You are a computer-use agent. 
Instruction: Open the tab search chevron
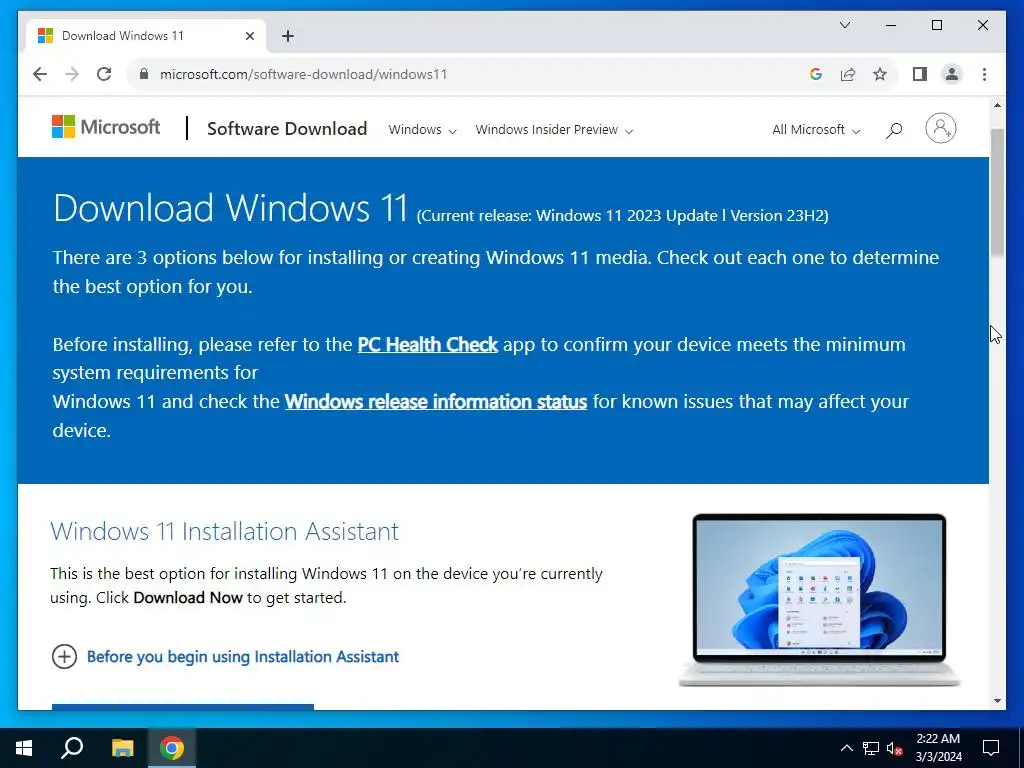844,25
